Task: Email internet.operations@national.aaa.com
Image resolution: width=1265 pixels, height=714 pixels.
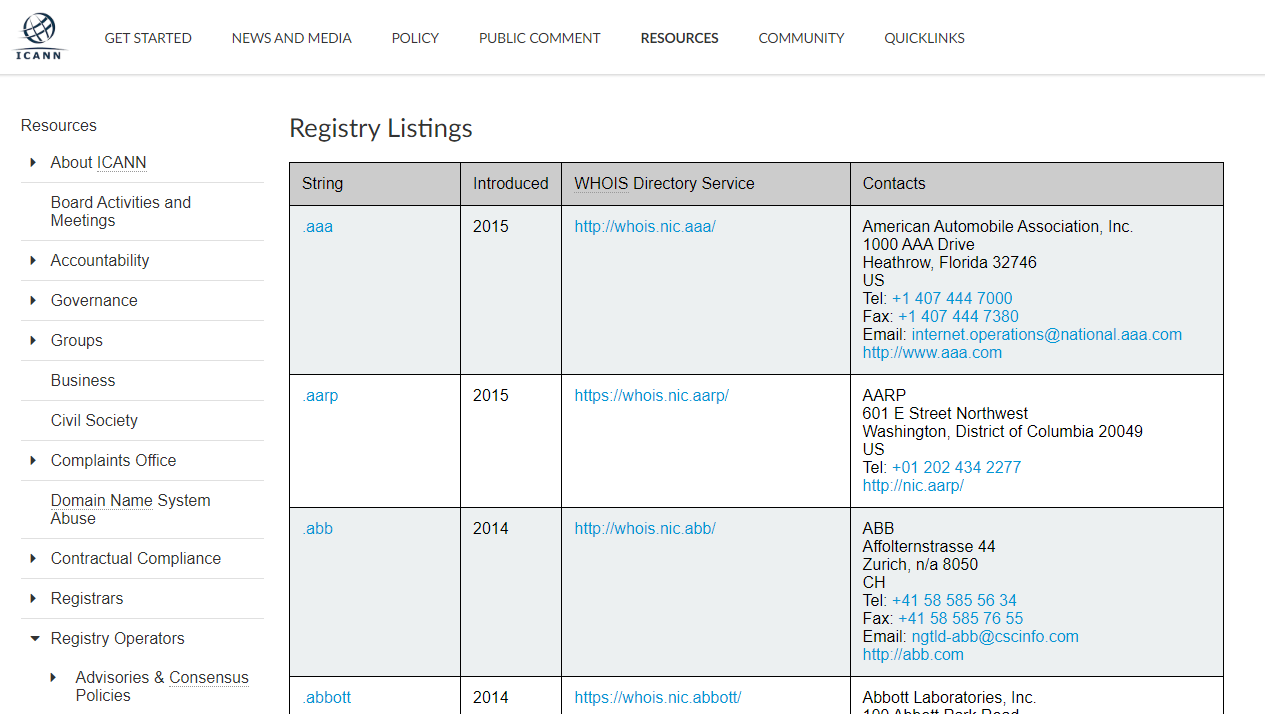Action: pos(1046,334)
